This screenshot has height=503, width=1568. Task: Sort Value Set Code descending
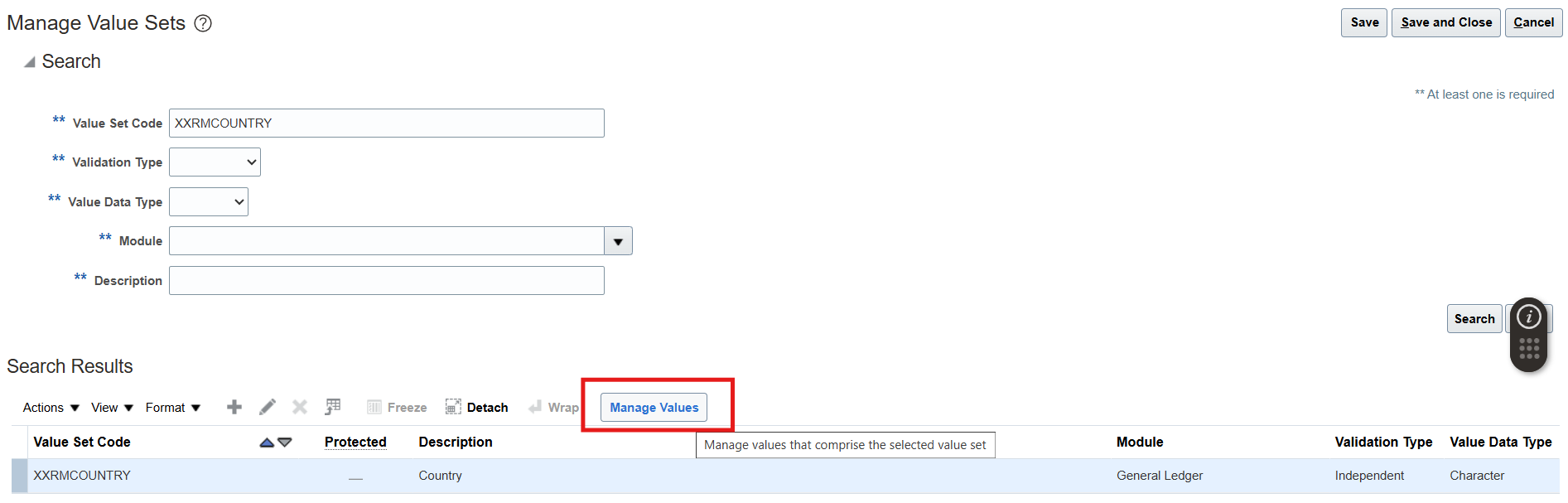tap(285, 443)
